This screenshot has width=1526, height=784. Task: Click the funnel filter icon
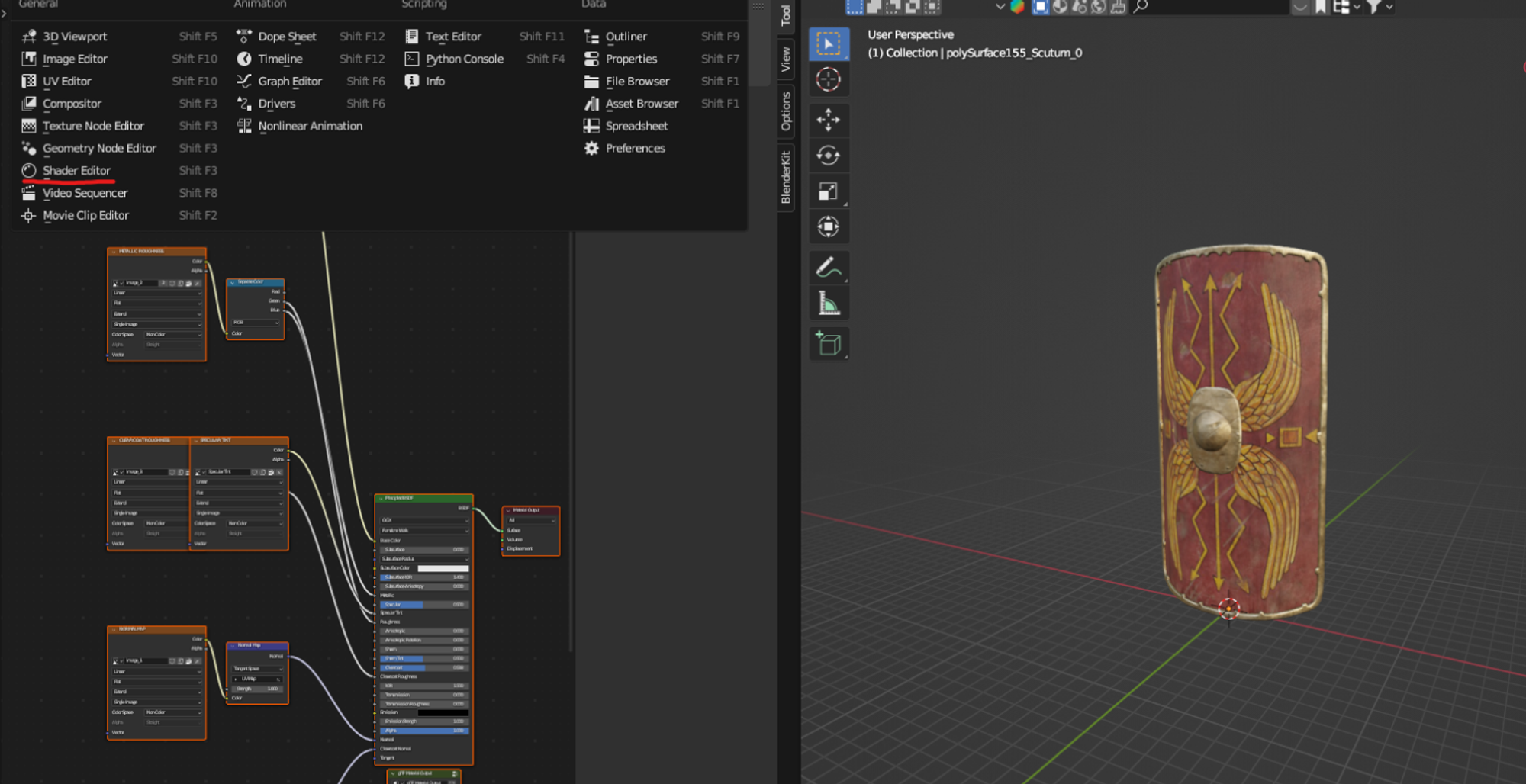coord(1373,7)
